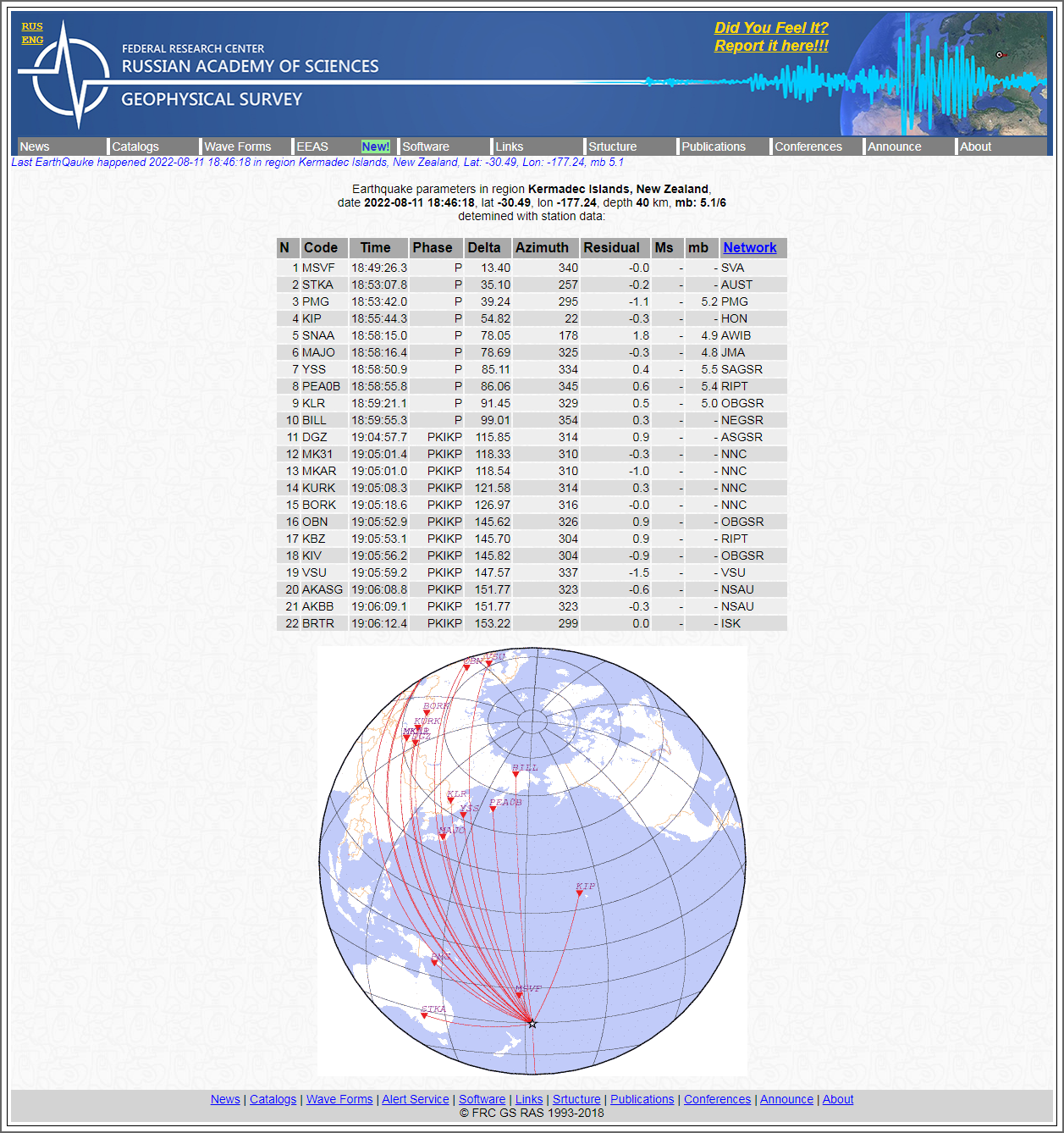Open the Conferences menu item
The height and width of the screenshot is (1133, 1064).
click(x=808, y=146)
